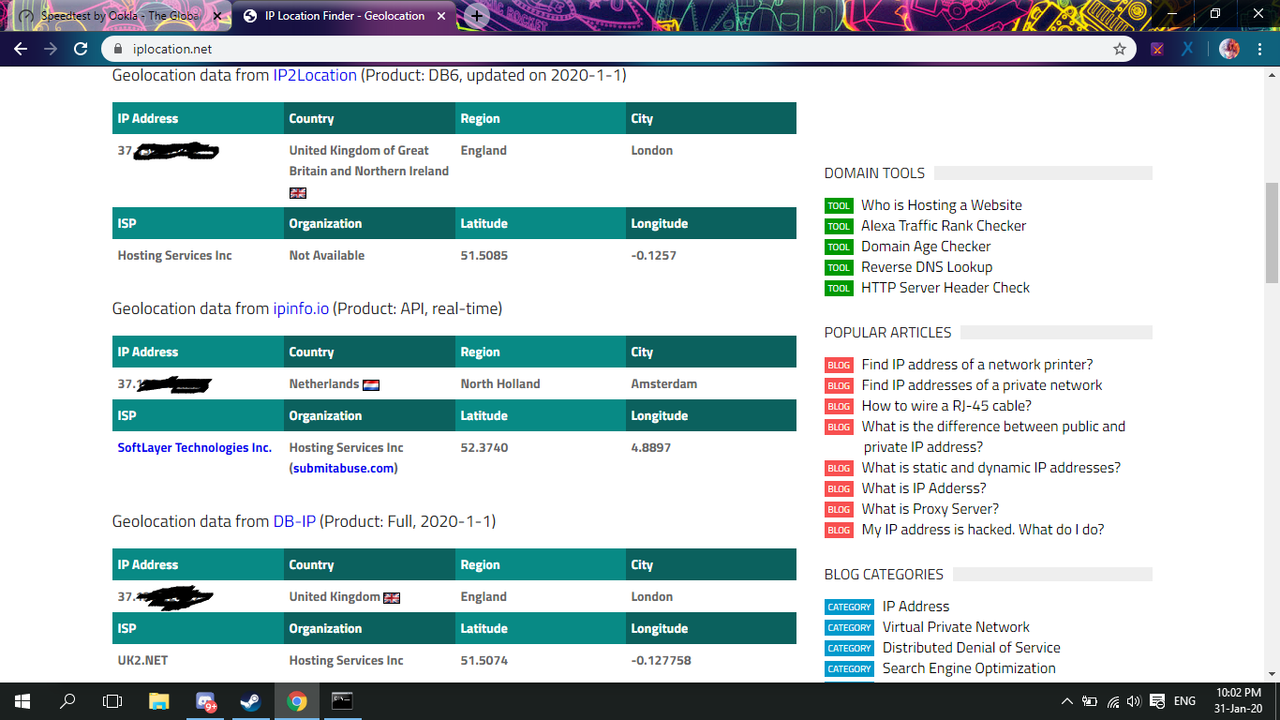View site info via the padlock icon

[x=118, y=49]
